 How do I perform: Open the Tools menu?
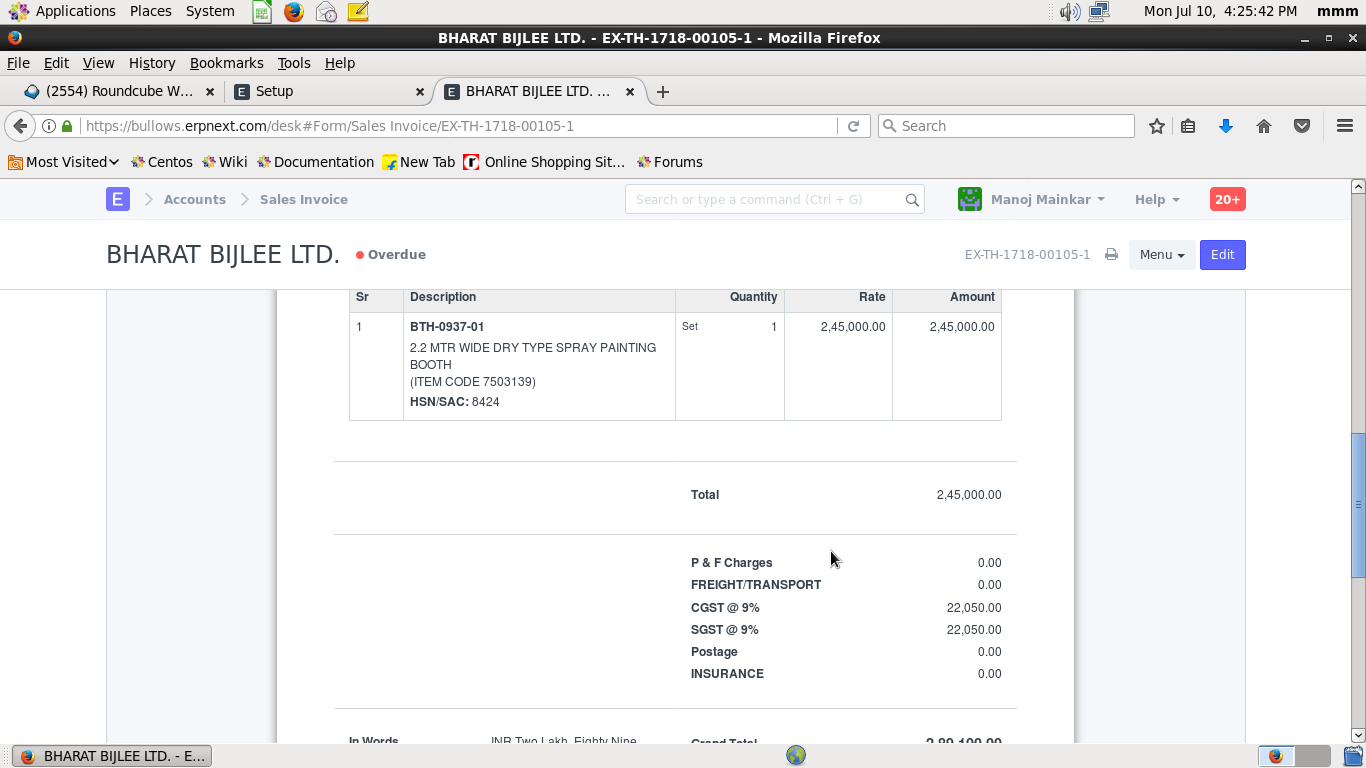click(x=294, y=63)
